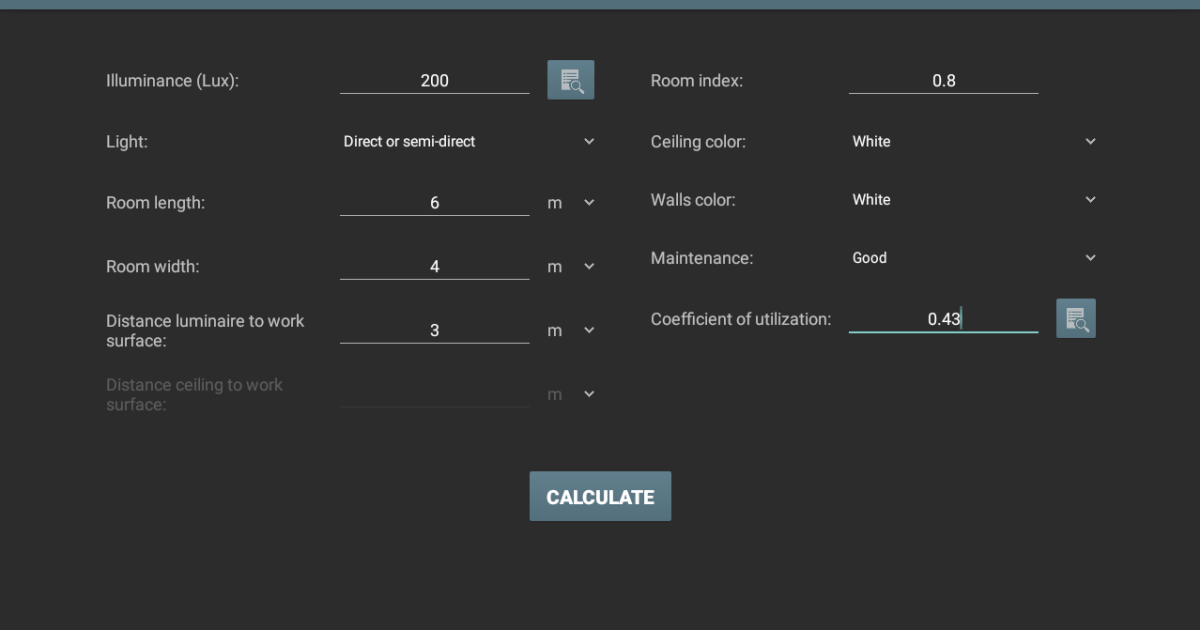Open the coefficient of utilization reference icon
Viewport: 1200px width, 630px height.
click(1076, 318)
